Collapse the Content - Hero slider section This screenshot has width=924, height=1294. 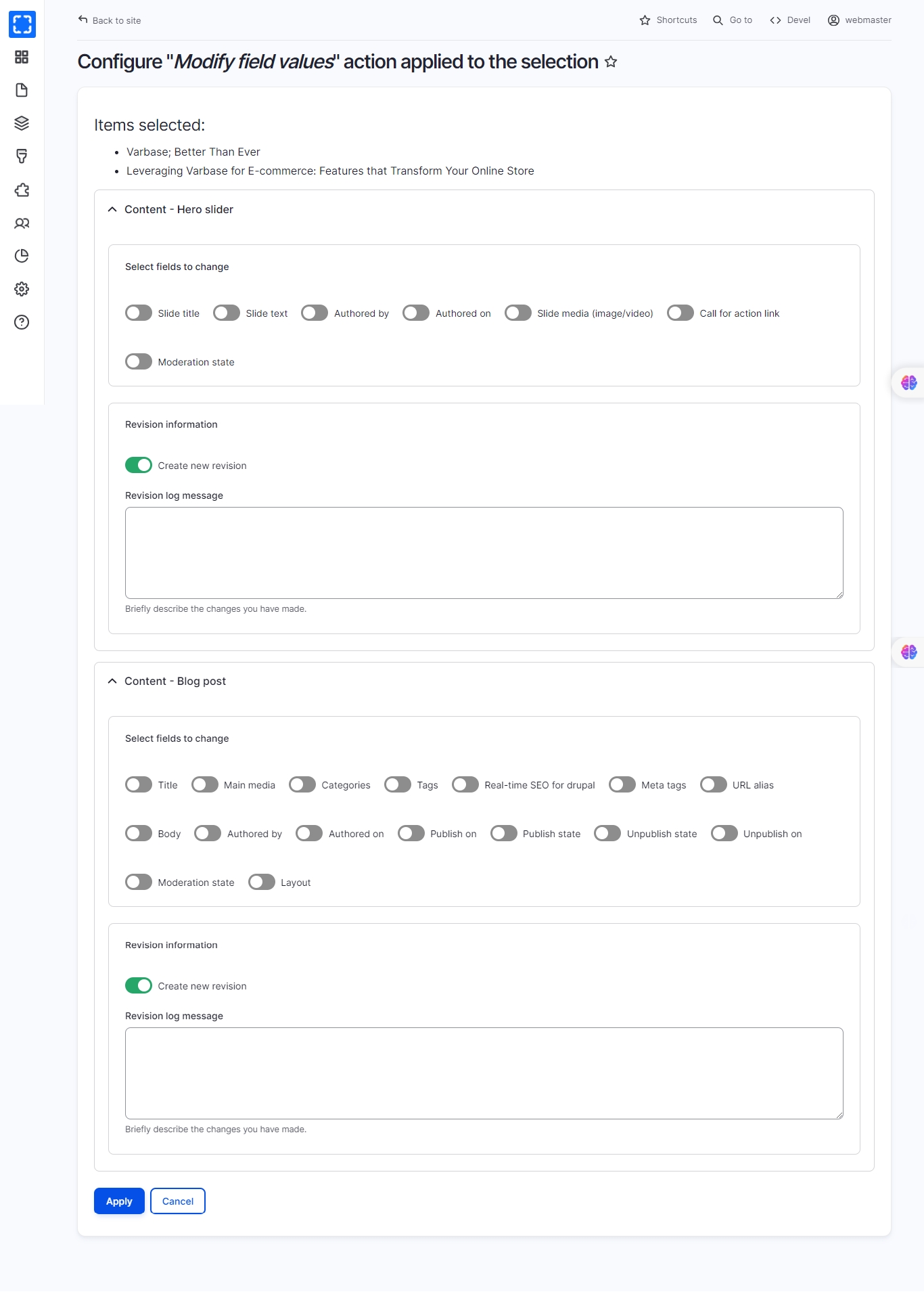click(170, 210)
